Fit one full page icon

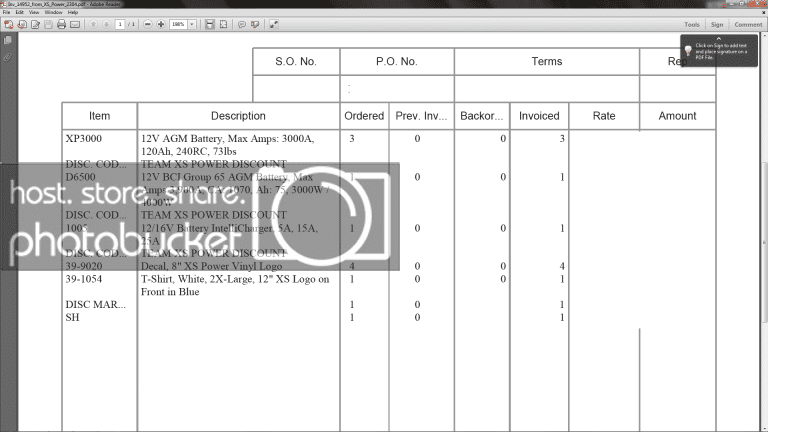[x=223, y=24]
